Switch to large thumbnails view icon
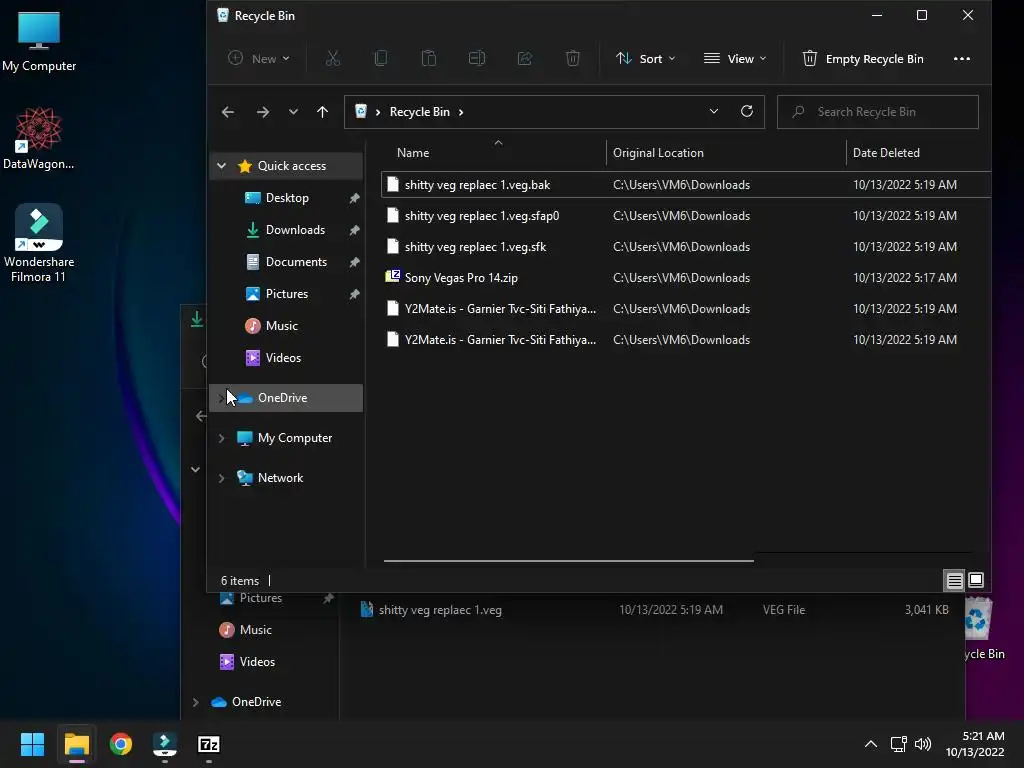The height and width of the screenshot is (768, 1024). 976,580
